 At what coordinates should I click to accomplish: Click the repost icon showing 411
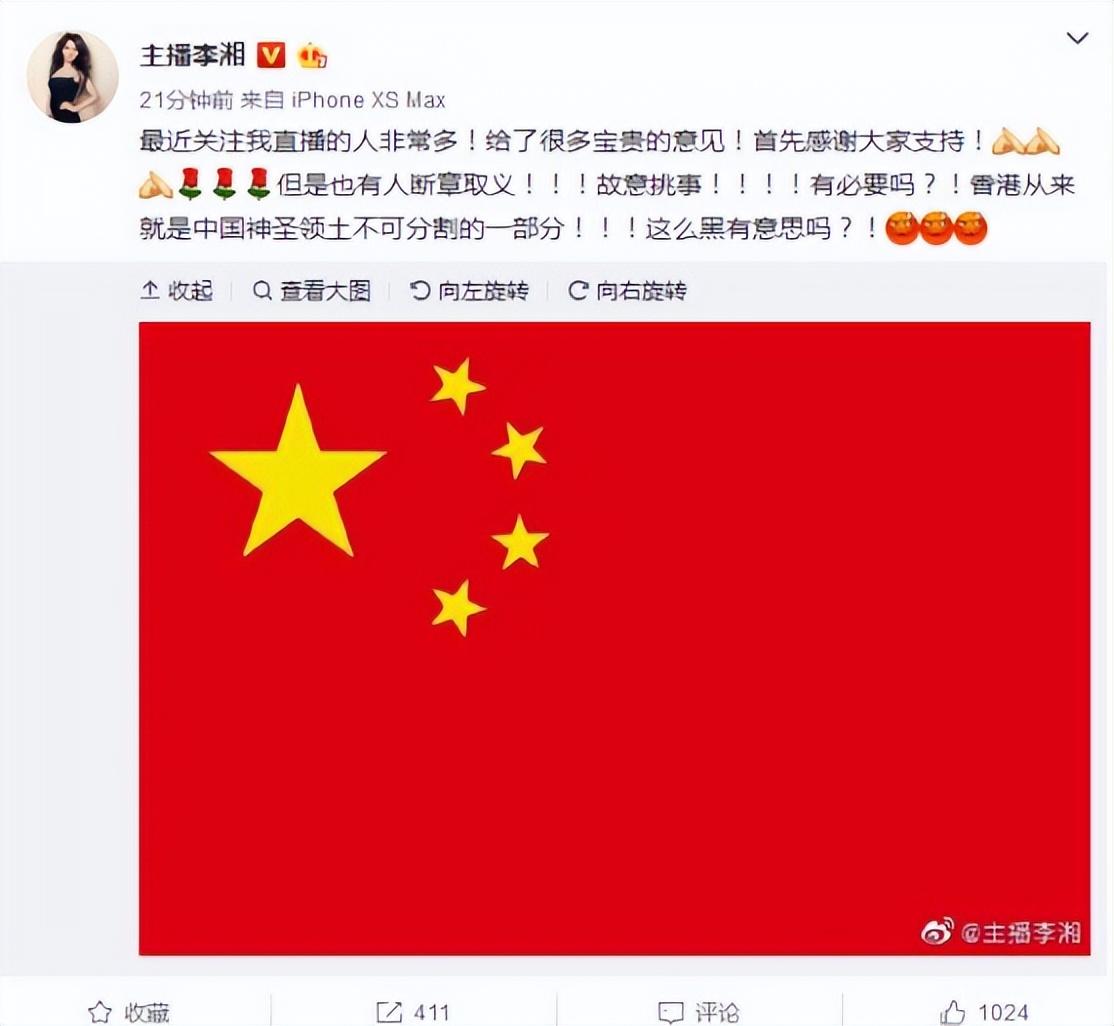click(389, 1012)
